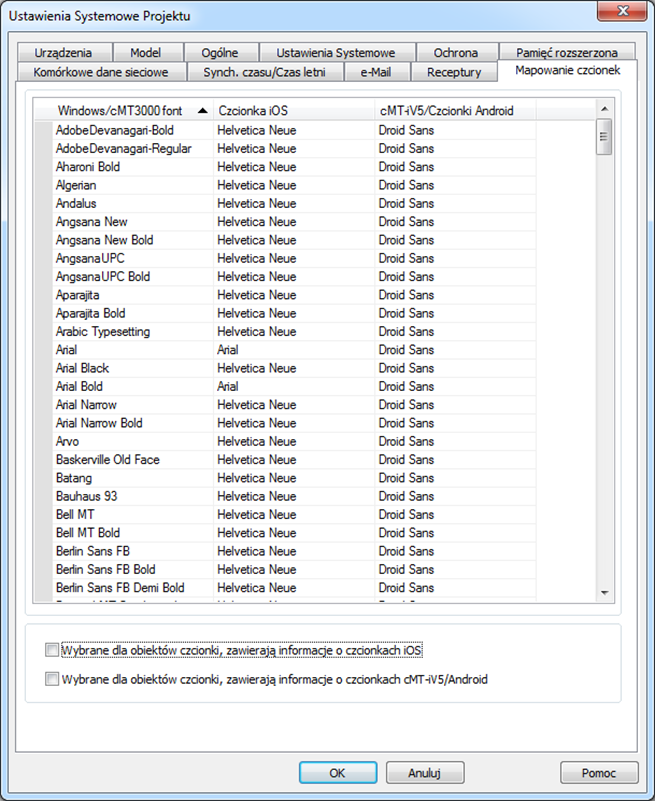Open iOS font cell for Arial Black
Image resolution: width=655 pixels, height=801 pixels.
tap(294, 368)
